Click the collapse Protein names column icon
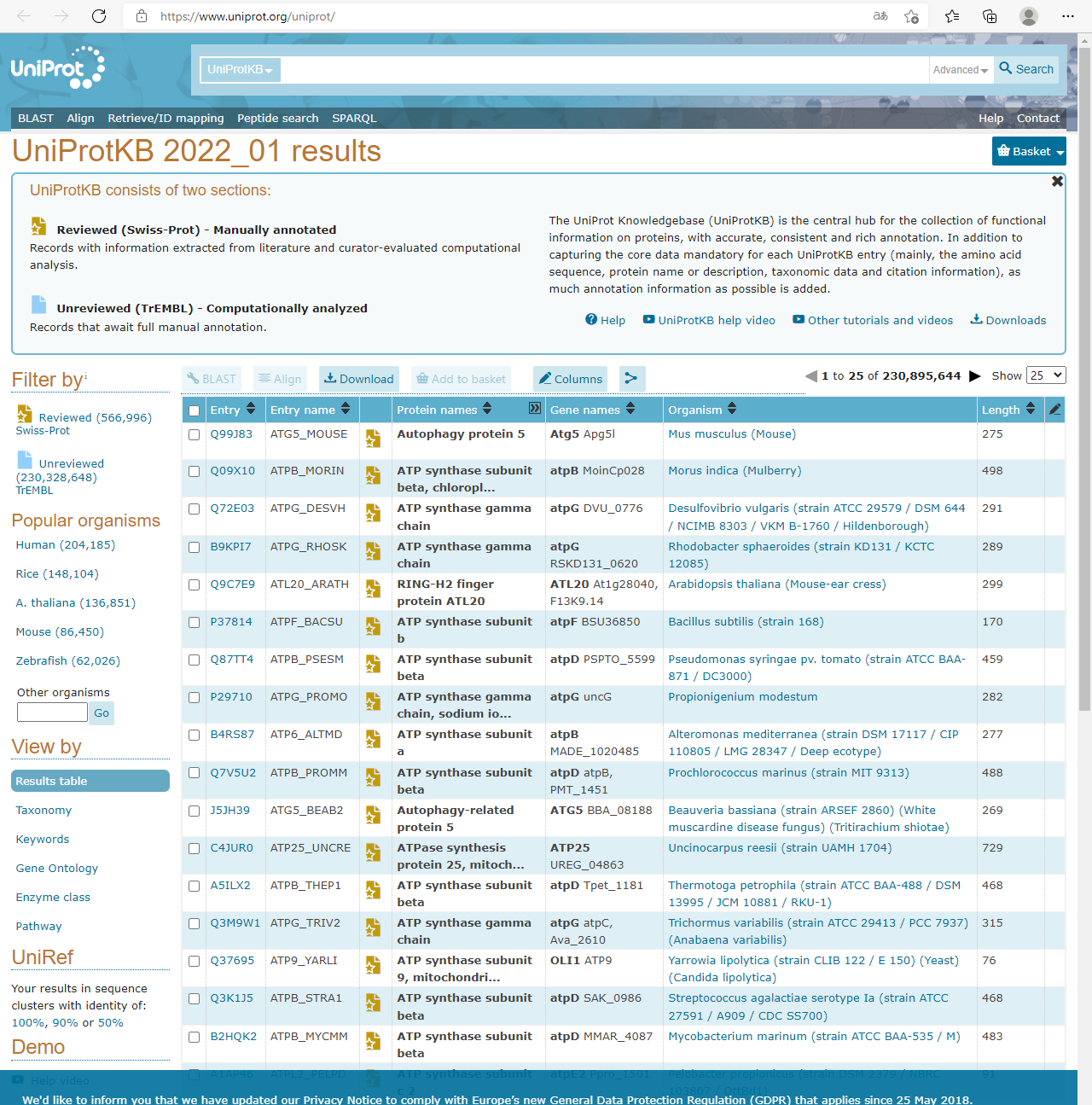Screen dimensions: 1092x1105 [x=535, y=409]
